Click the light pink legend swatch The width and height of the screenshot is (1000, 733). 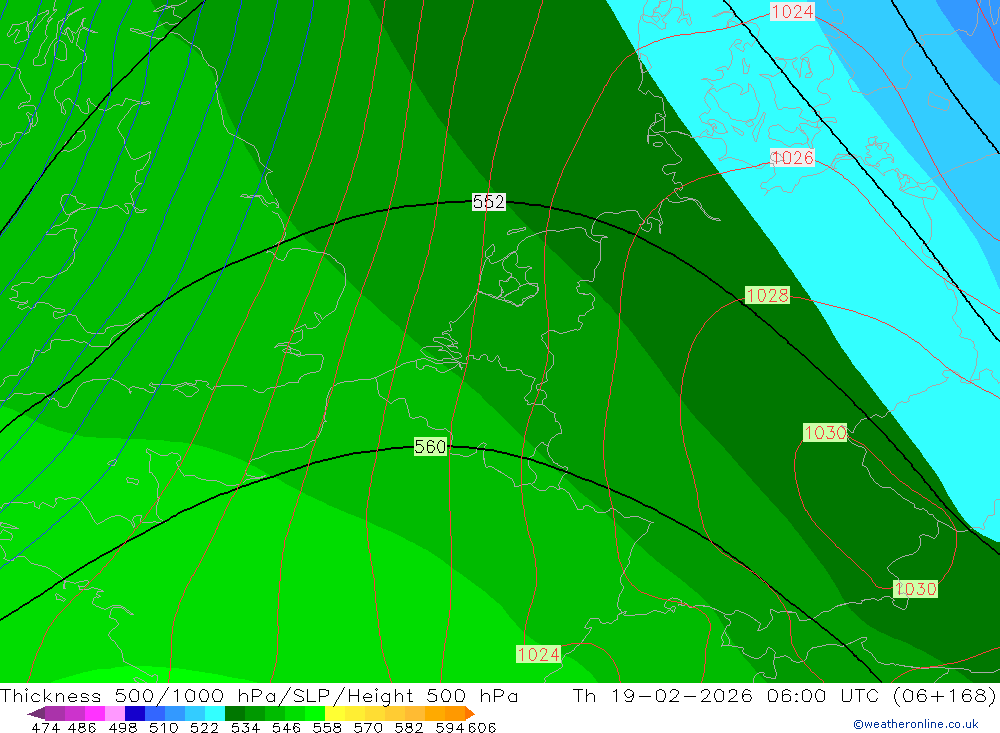(115, 713)
